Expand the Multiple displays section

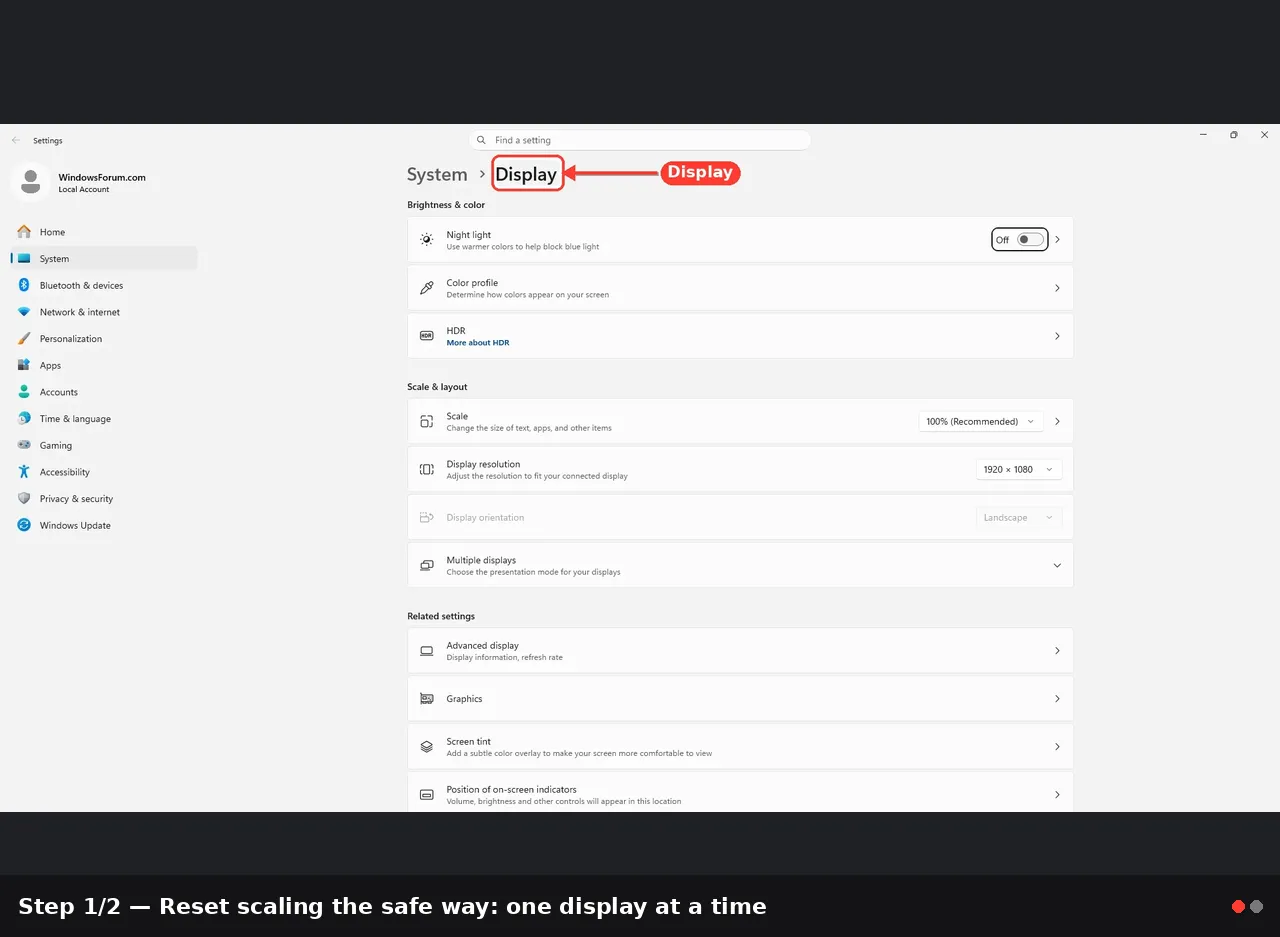tap(1057, 566)
